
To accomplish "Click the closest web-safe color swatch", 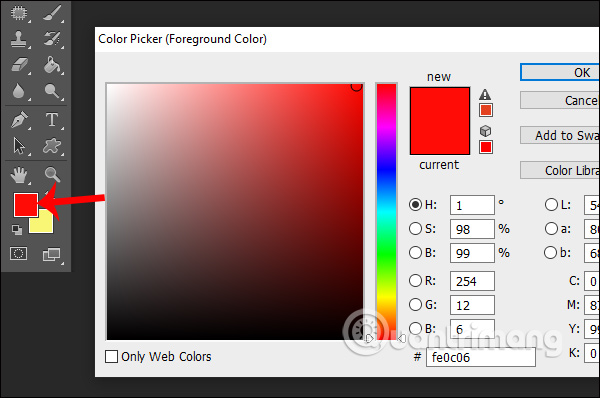I will pyautogui.click(x=486, y=147).
